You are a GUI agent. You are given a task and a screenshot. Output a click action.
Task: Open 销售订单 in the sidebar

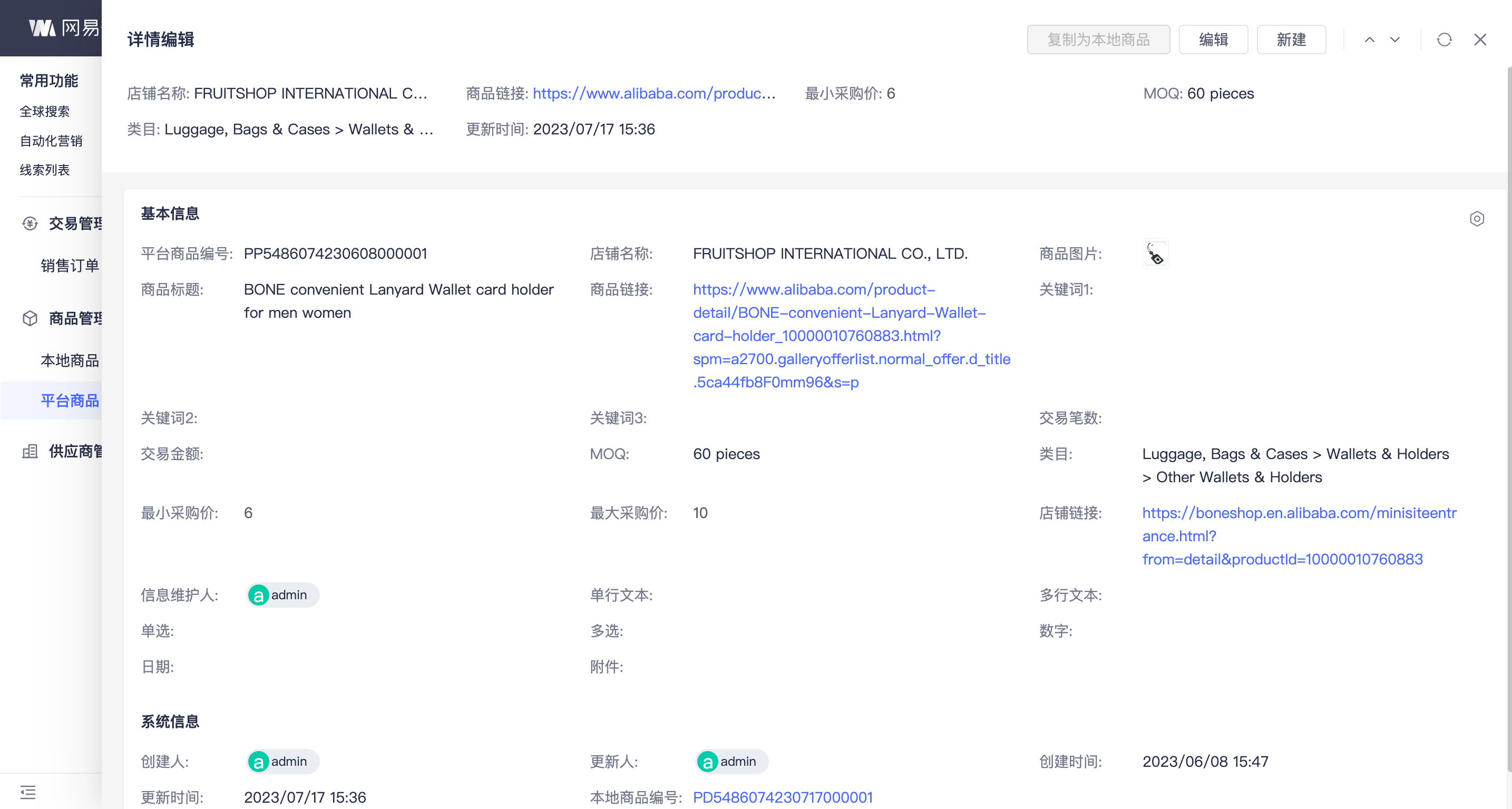point(70,266)
